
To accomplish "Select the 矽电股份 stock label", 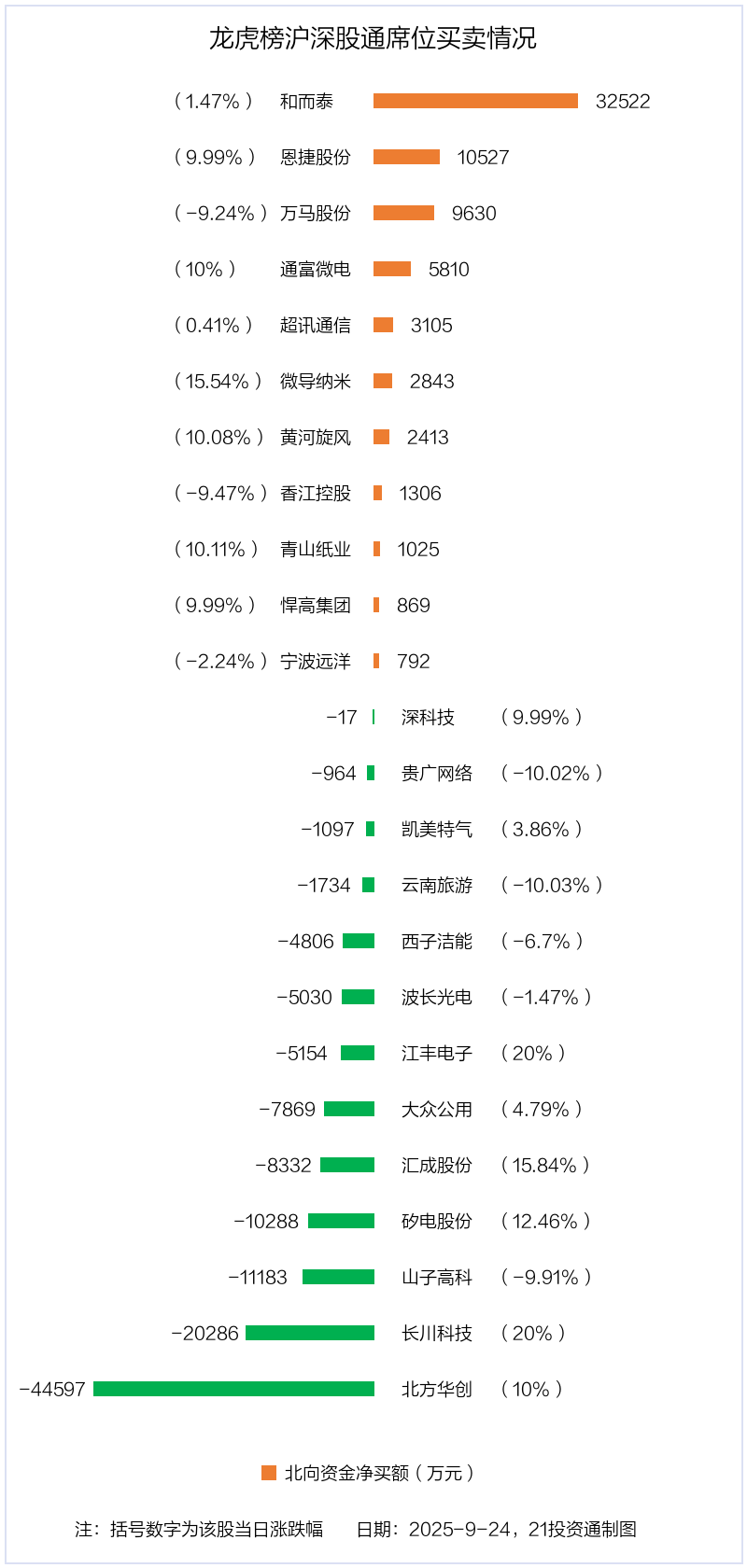I will click(x=437, y=1221).
